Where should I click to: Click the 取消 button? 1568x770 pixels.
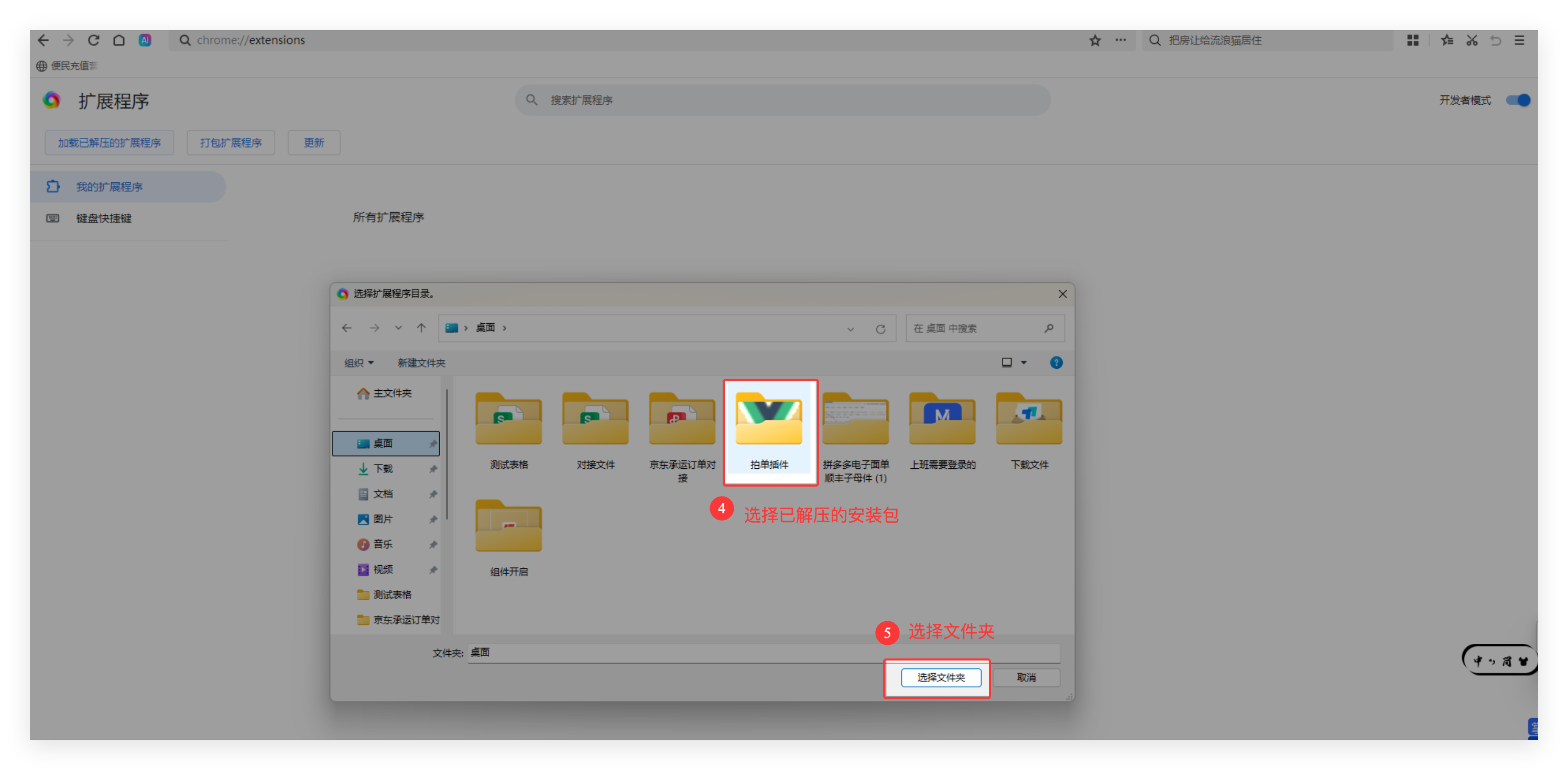click(1026, 678)
